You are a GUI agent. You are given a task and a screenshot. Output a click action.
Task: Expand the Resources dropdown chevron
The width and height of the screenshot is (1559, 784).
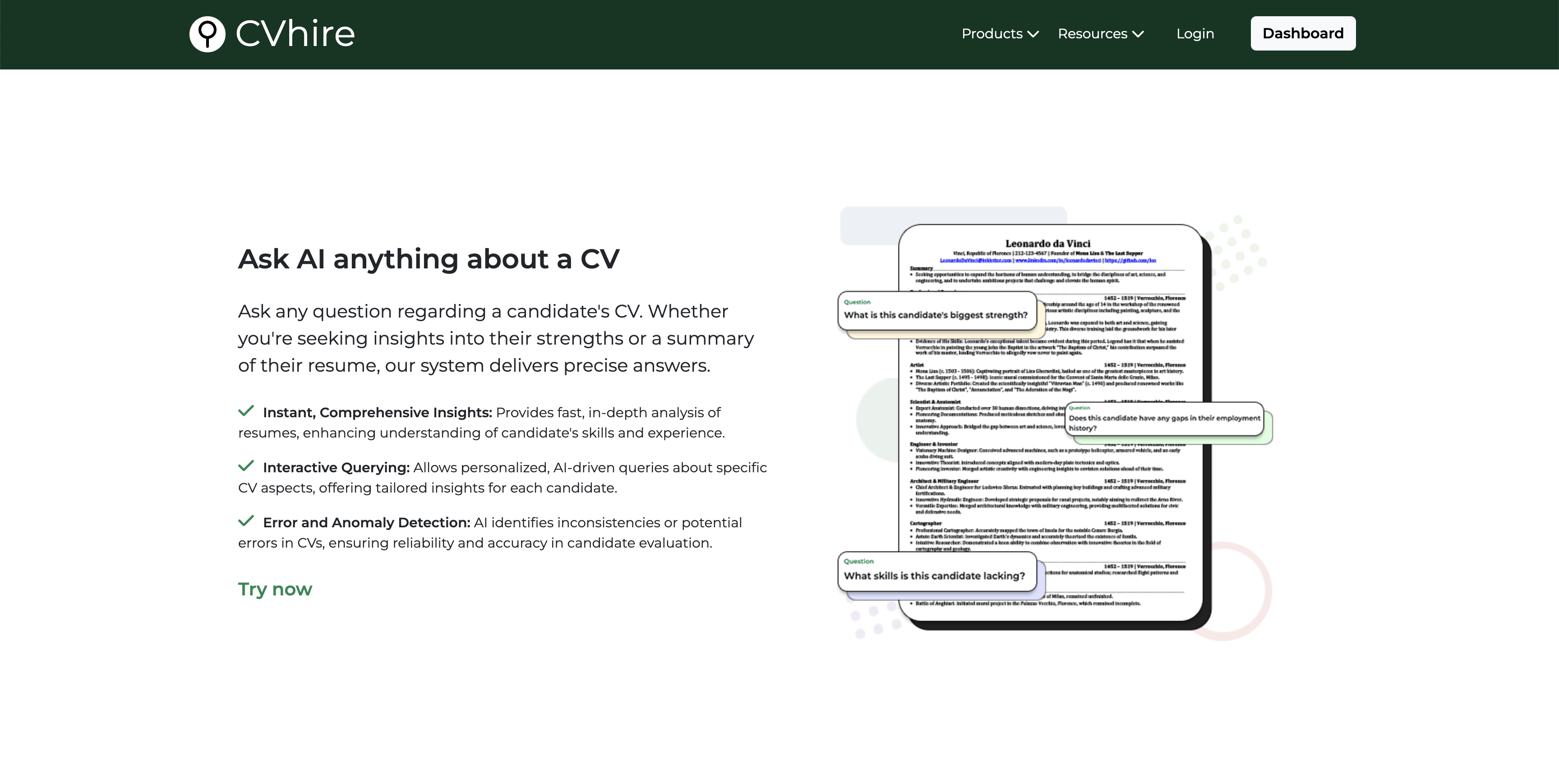click(x=1138, y=34)
